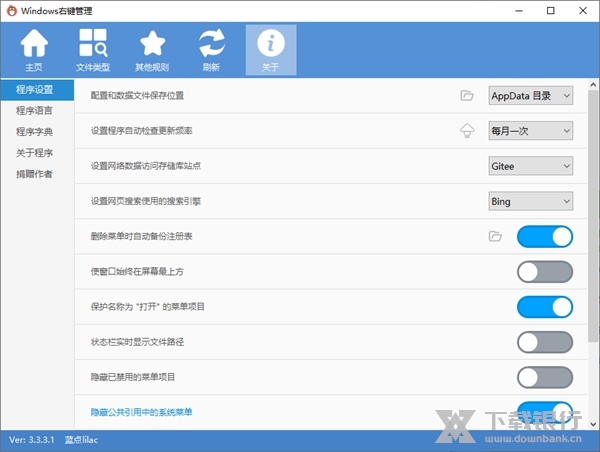Toggle 保护名称为"打开"的菜单项目 switch
Screen dimensions: 600x452
coord(545,307)
